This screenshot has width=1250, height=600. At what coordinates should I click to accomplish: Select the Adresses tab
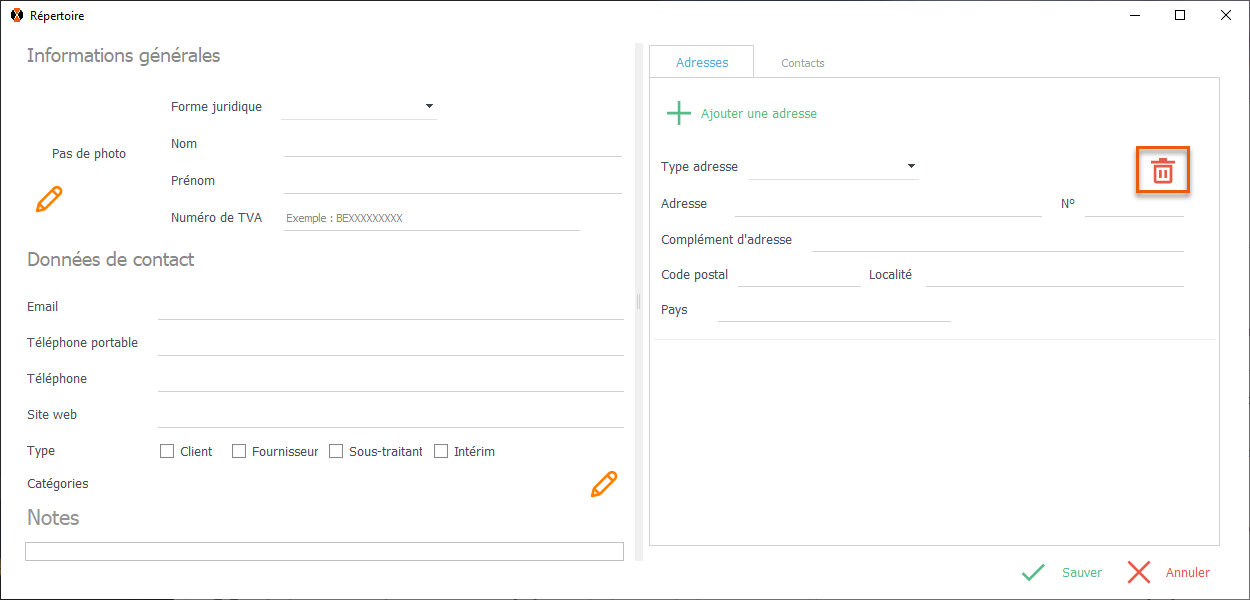coord(702,62)
